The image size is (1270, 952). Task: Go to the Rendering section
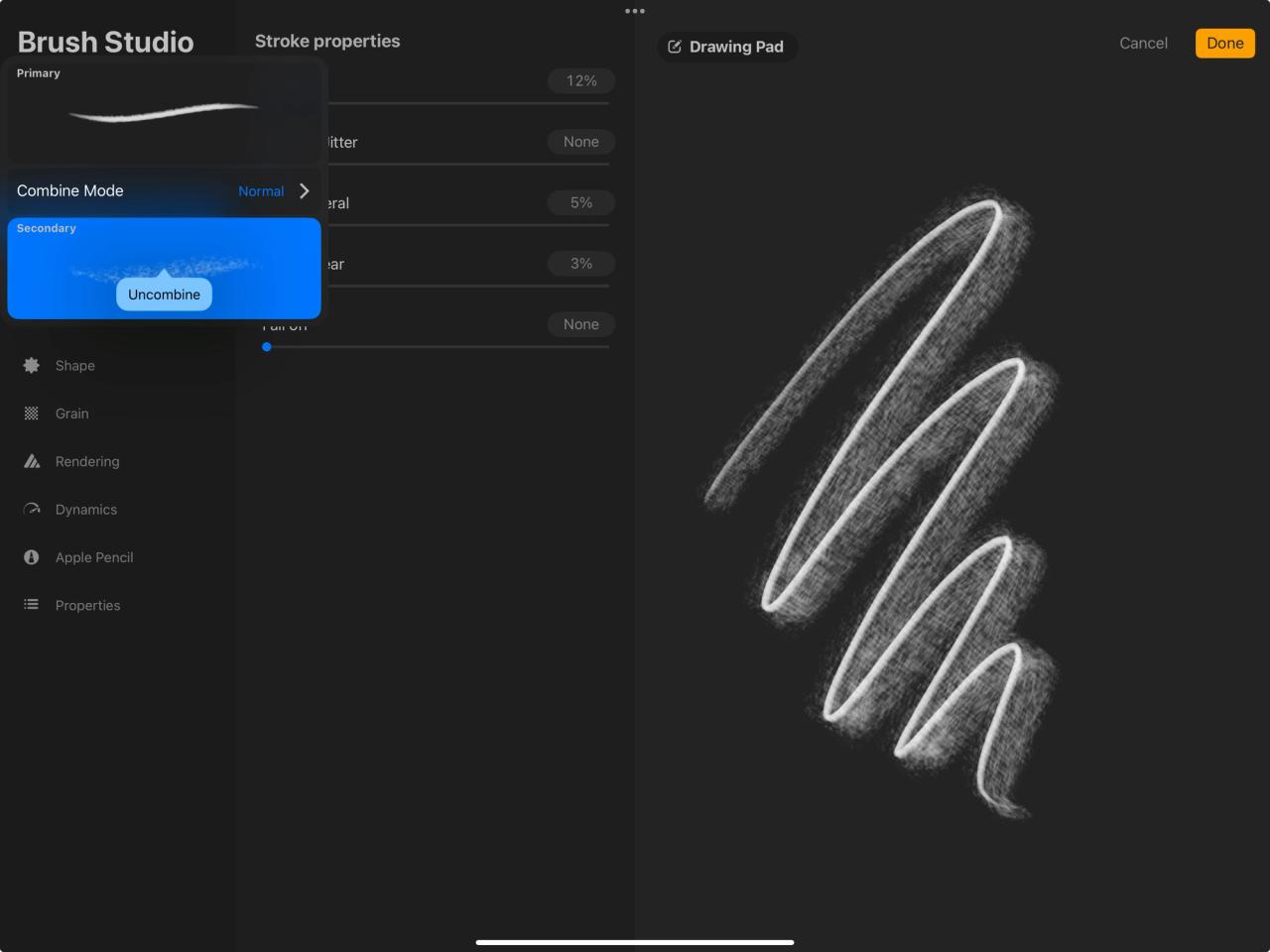[x=87, y=461]
